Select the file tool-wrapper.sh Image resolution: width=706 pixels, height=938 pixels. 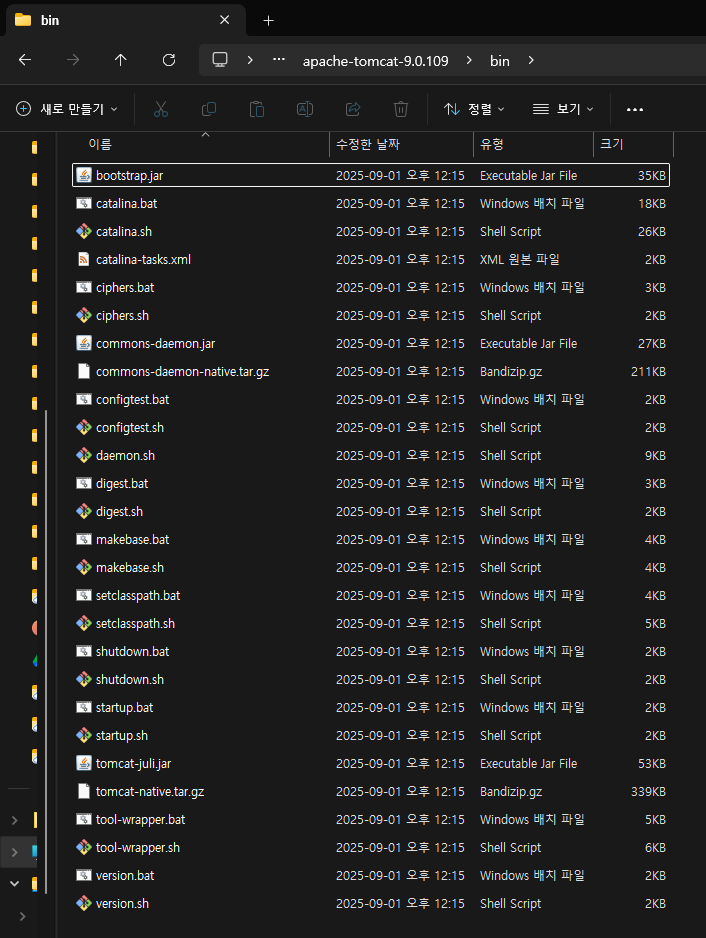(x=371, y=848)
